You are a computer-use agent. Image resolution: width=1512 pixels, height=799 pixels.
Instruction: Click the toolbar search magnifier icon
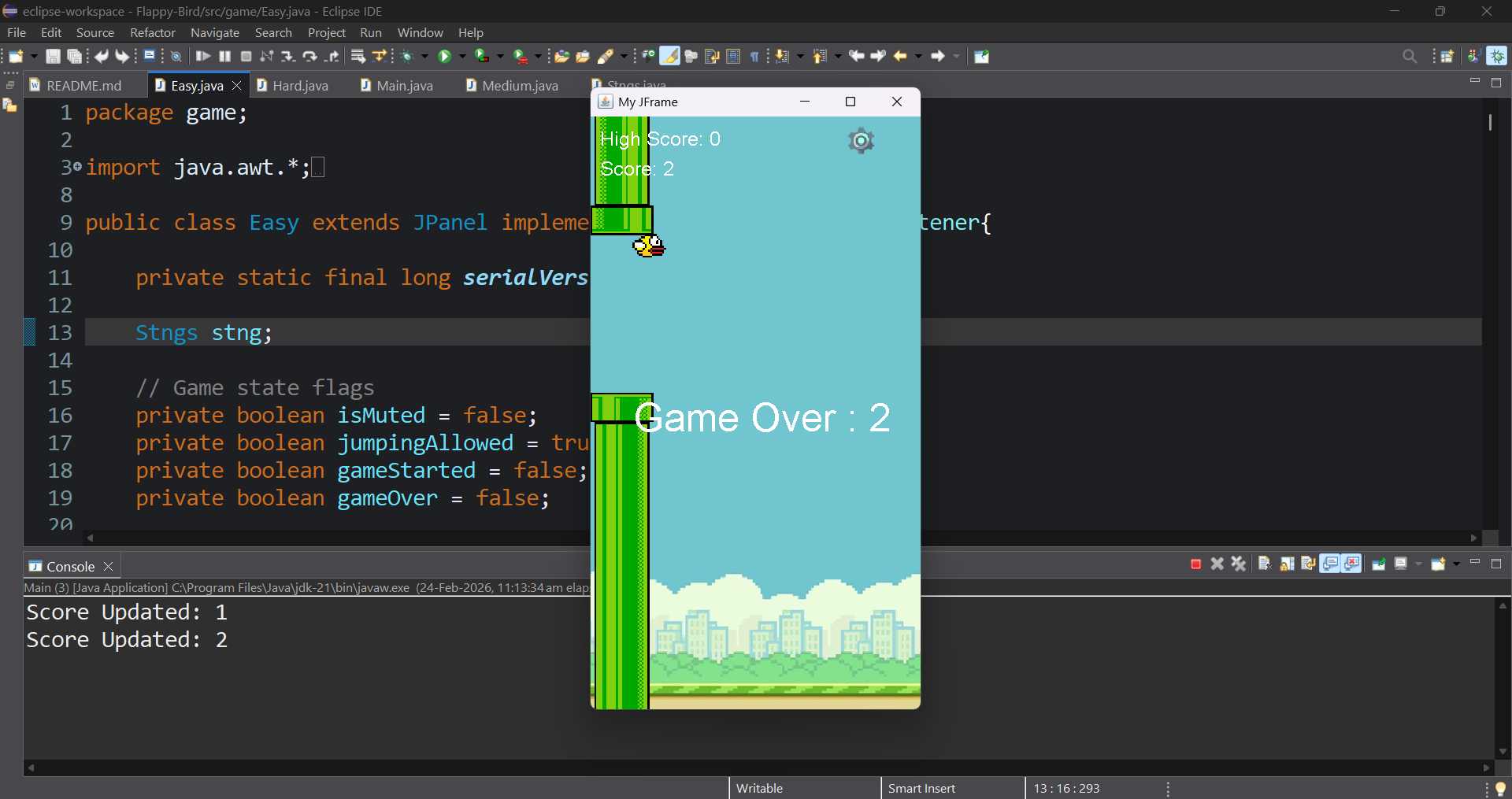(1410, 56)
